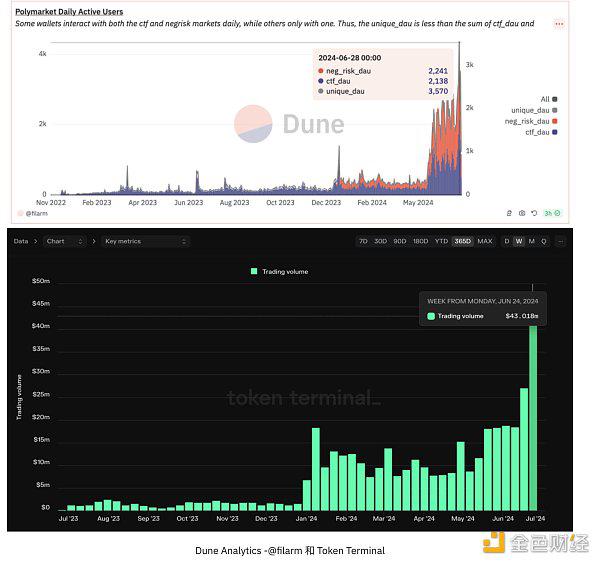This screenshot has width=600, height=564.
Task: Click unique_dau value 3,570 in tooltip
Action: 438,91
